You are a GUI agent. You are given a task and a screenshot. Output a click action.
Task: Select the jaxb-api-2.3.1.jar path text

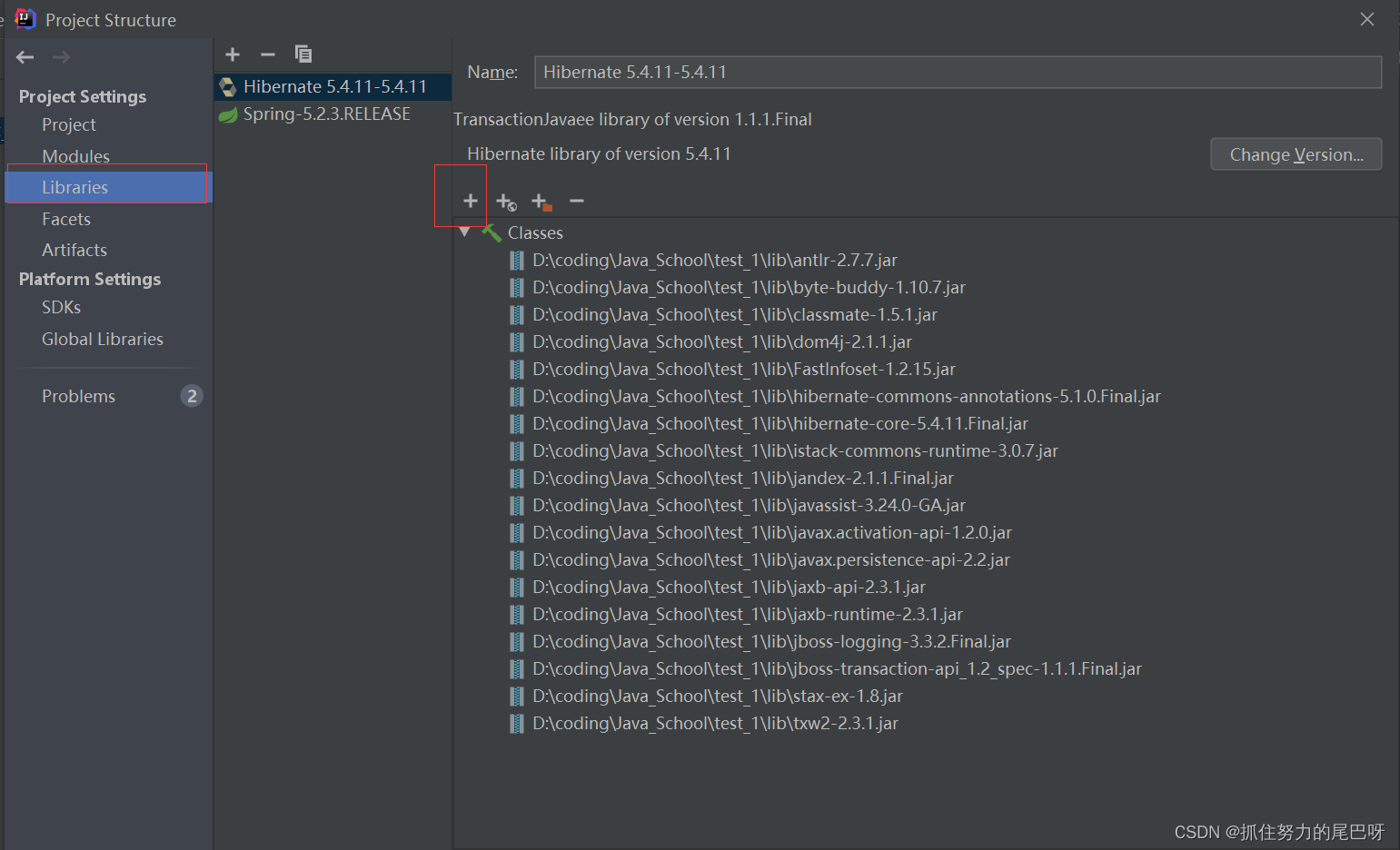click(729, 588)
